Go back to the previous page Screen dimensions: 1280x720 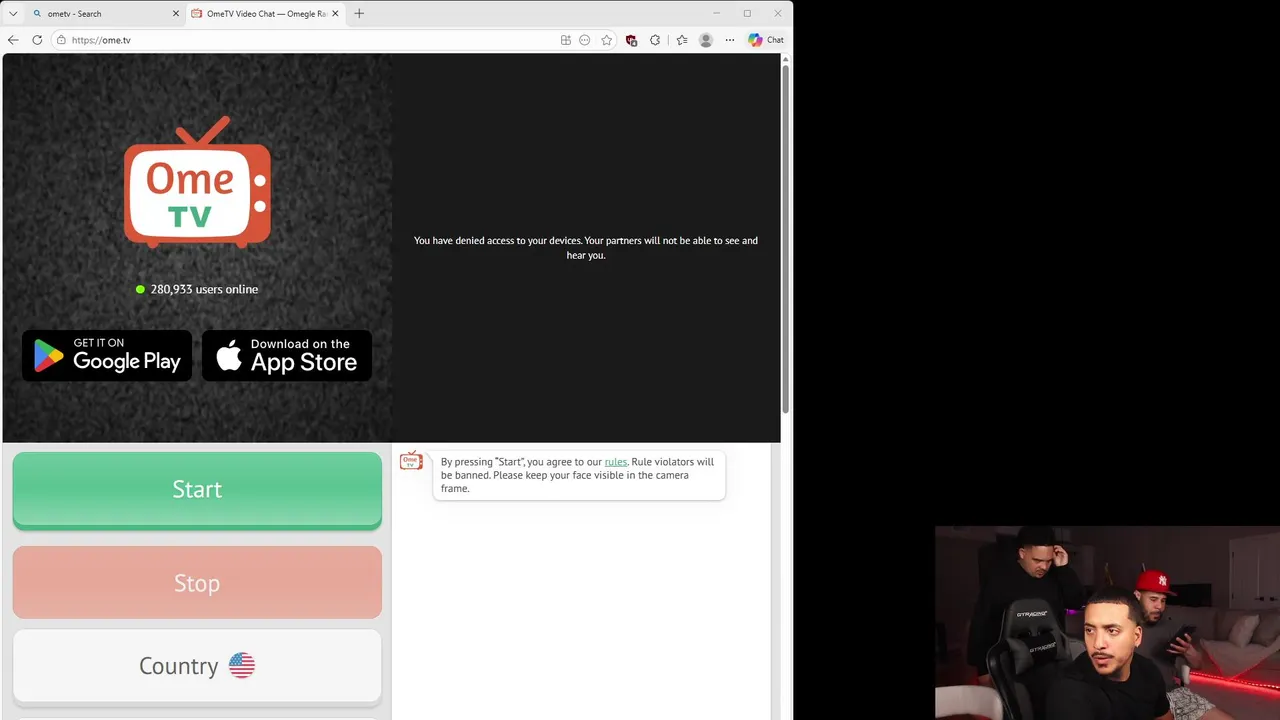click(13, 40)
